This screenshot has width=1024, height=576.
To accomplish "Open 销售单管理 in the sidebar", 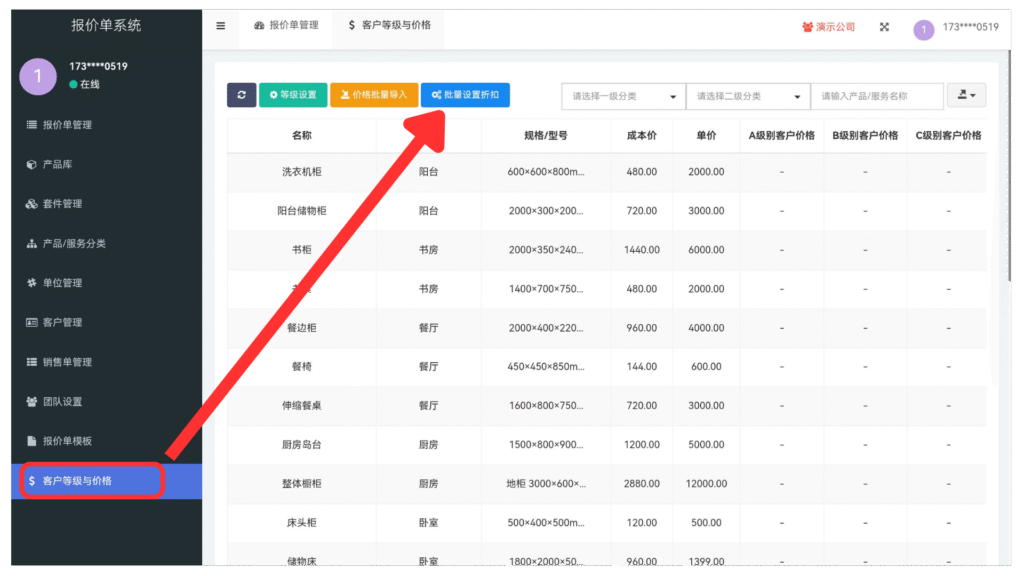I will (66, 362).
